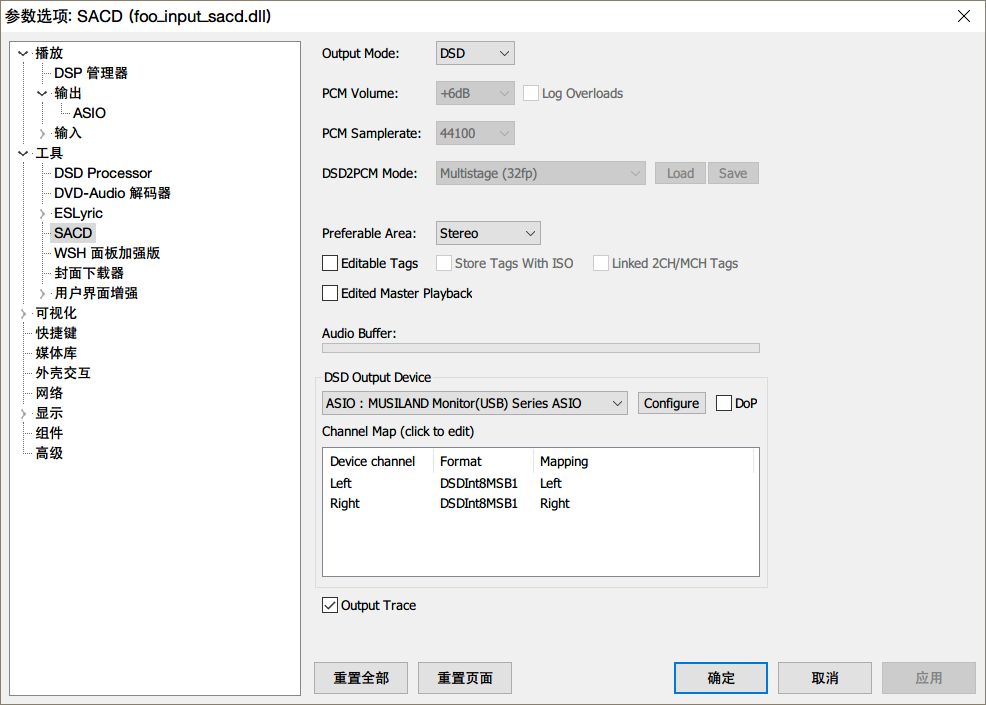Enable Edited Master Playback checkbox
Image resolution: width=986 pixels, height=705 pixels.
(330, 293)
